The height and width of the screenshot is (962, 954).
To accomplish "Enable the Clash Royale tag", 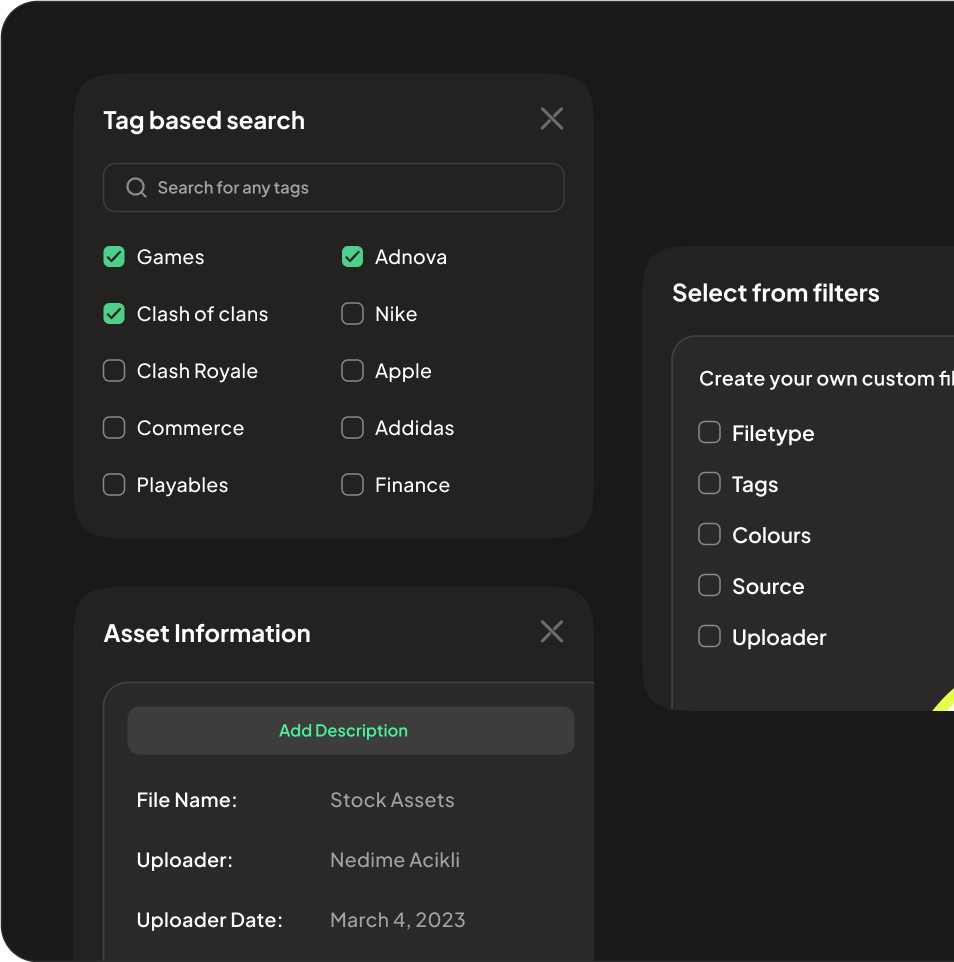I will [114, 371].
